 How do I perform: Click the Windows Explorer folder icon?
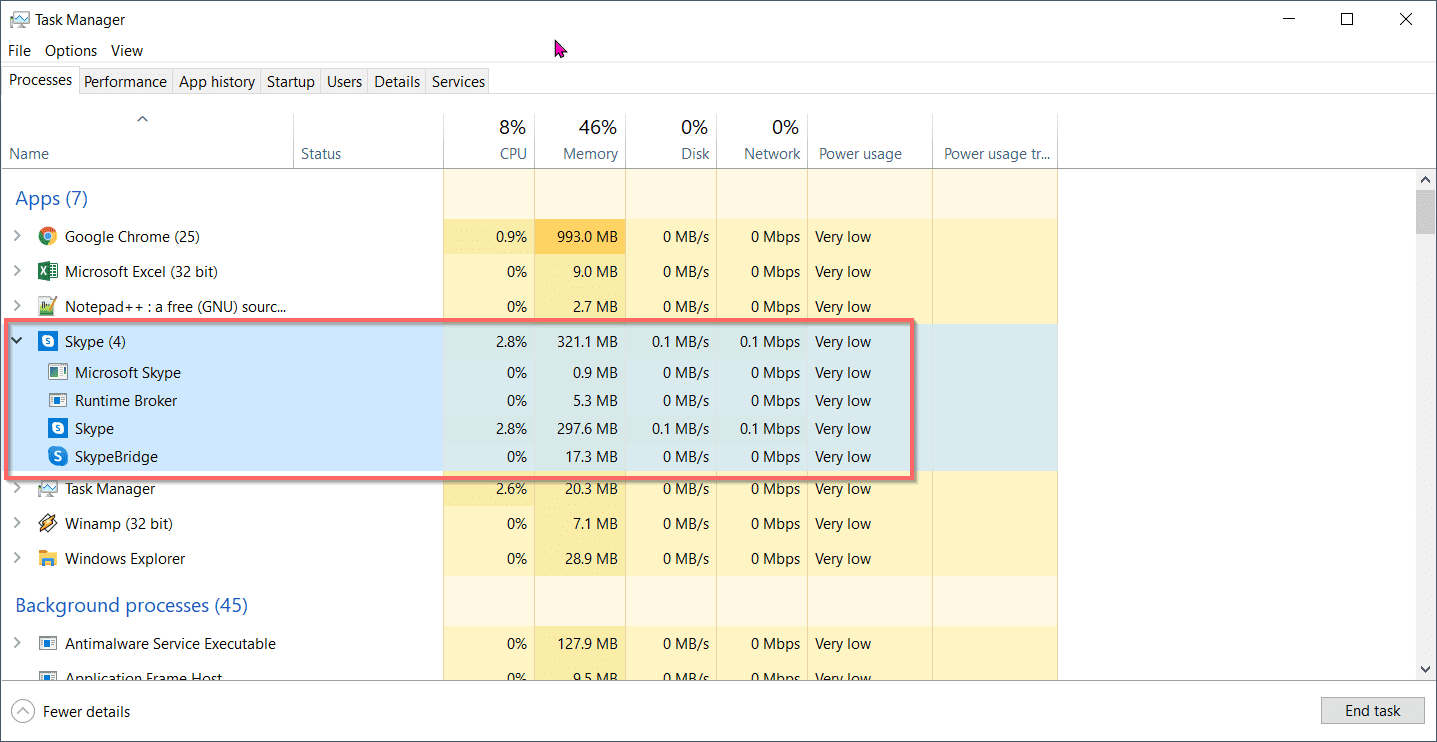point(47,559)
